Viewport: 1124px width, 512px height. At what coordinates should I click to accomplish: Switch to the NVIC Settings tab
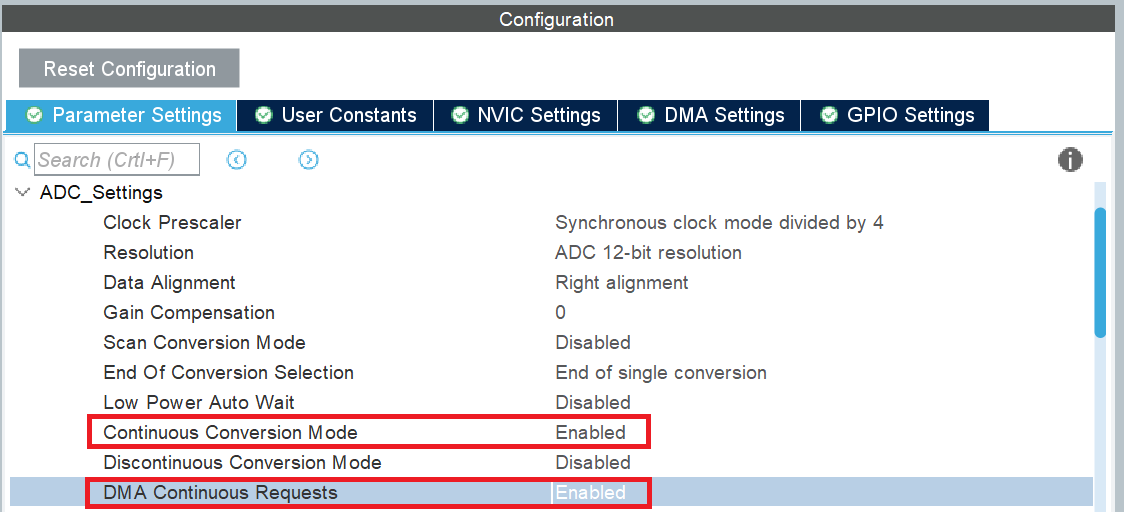coord(525,115)
